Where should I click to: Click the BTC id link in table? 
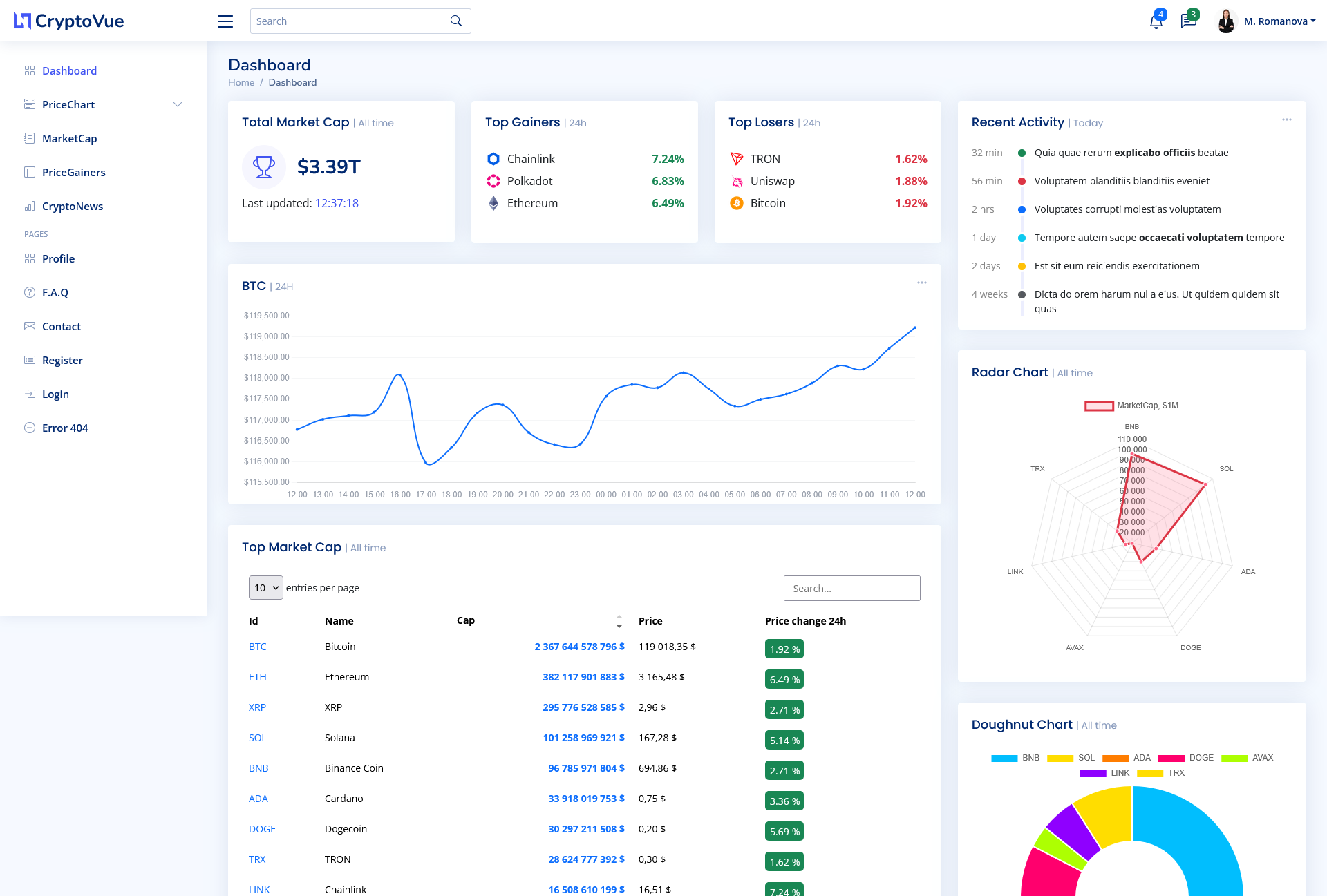point(257,647)
